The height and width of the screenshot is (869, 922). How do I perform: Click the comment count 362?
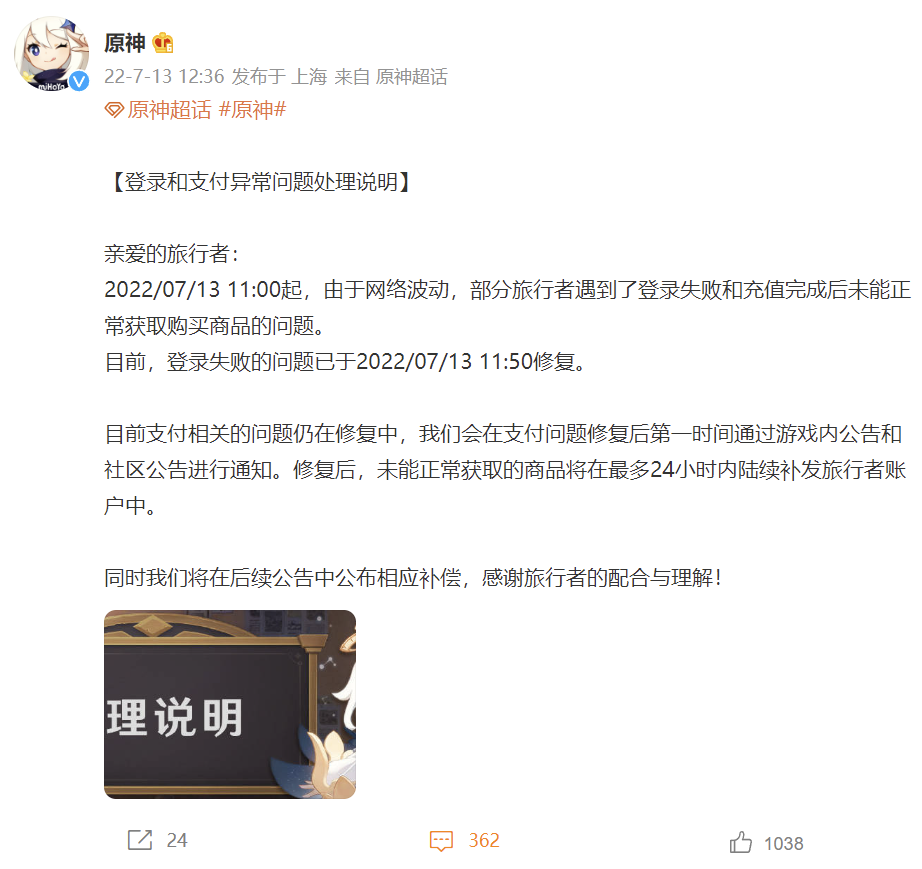(x=484, y=840)
